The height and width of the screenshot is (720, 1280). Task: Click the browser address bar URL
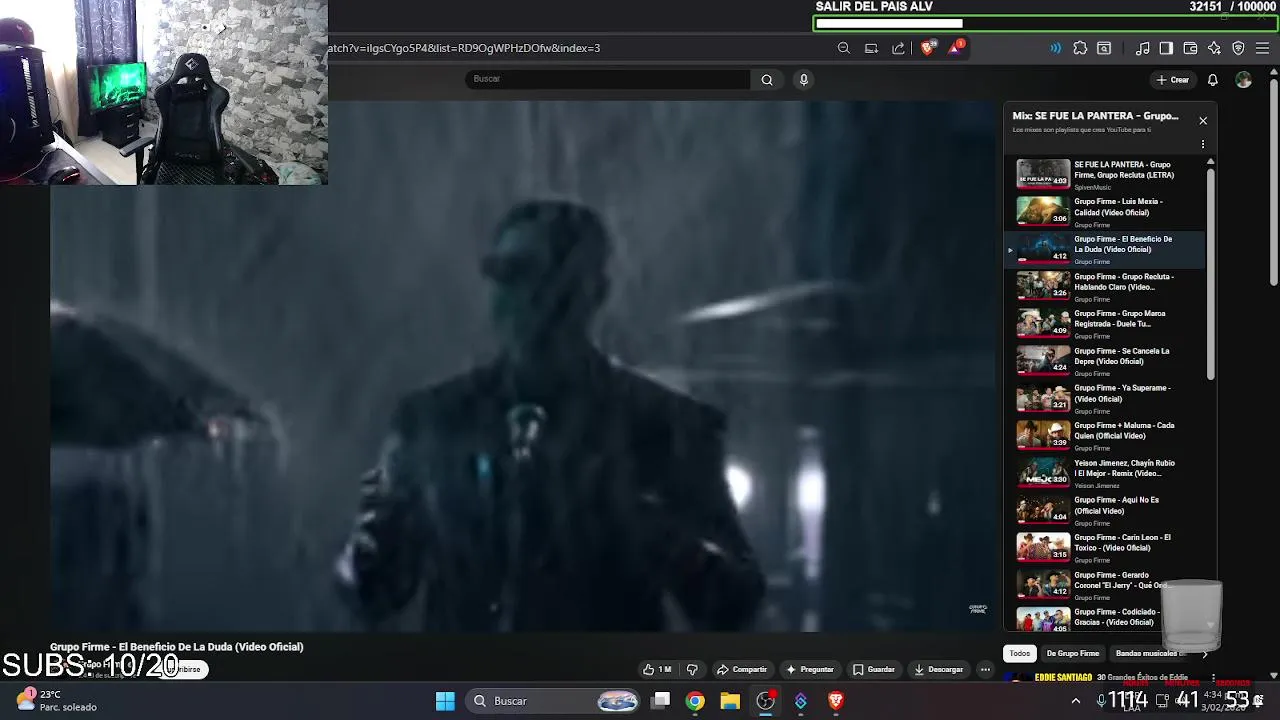[464, 48]
